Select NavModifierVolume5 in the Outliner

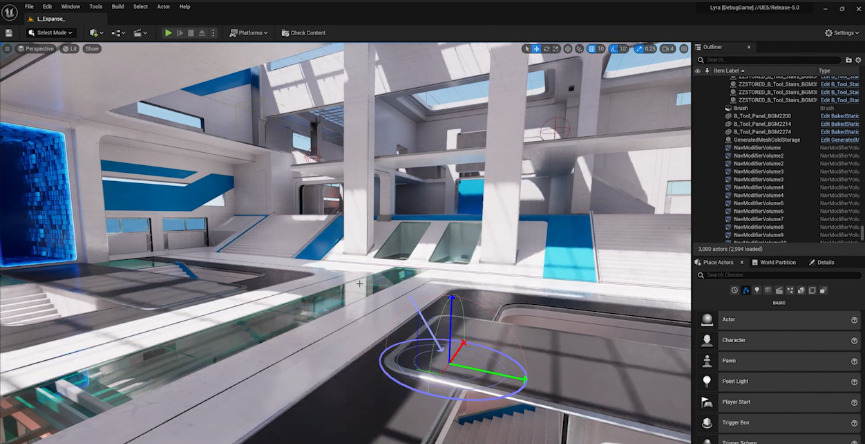759,203
